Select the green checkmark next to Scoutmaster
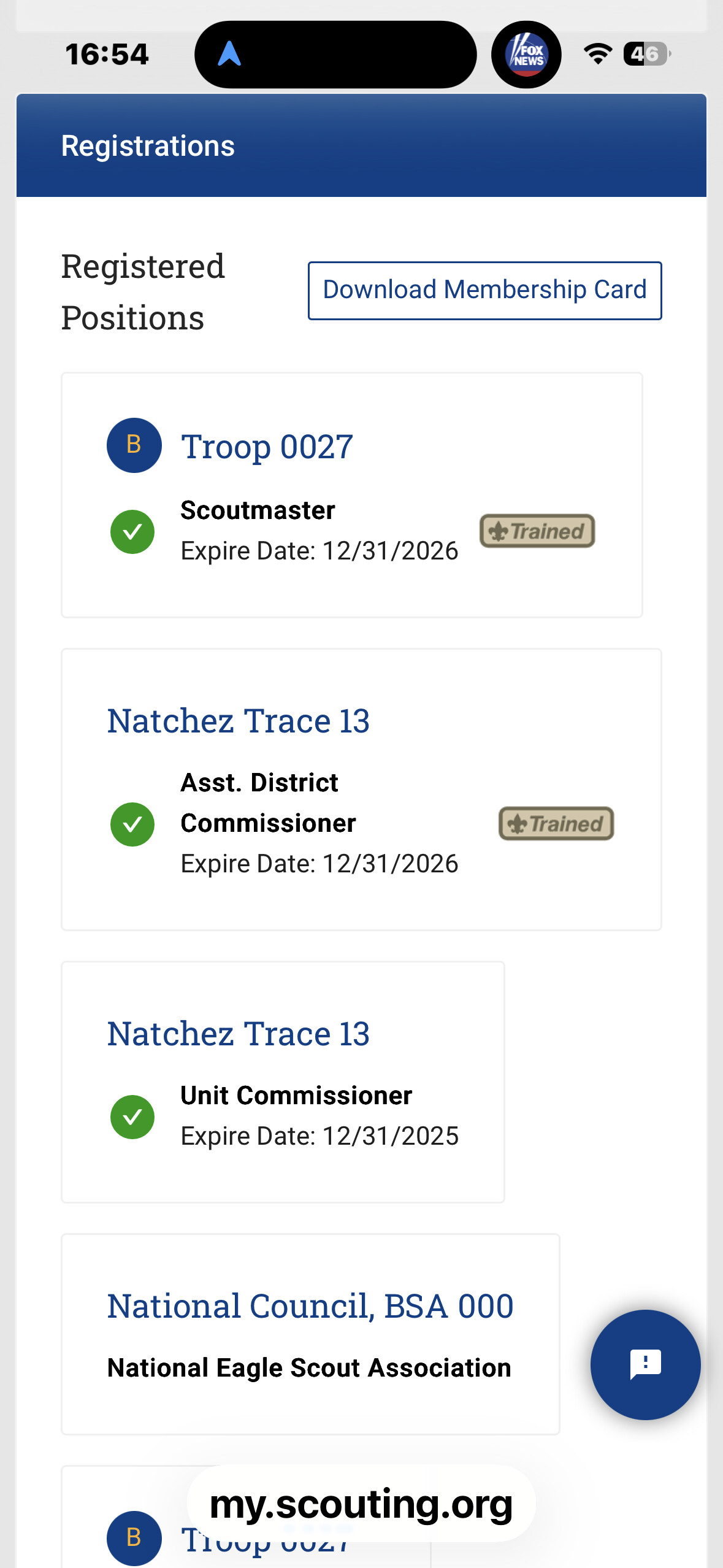723x1568 pixels. tap(132, 531)
